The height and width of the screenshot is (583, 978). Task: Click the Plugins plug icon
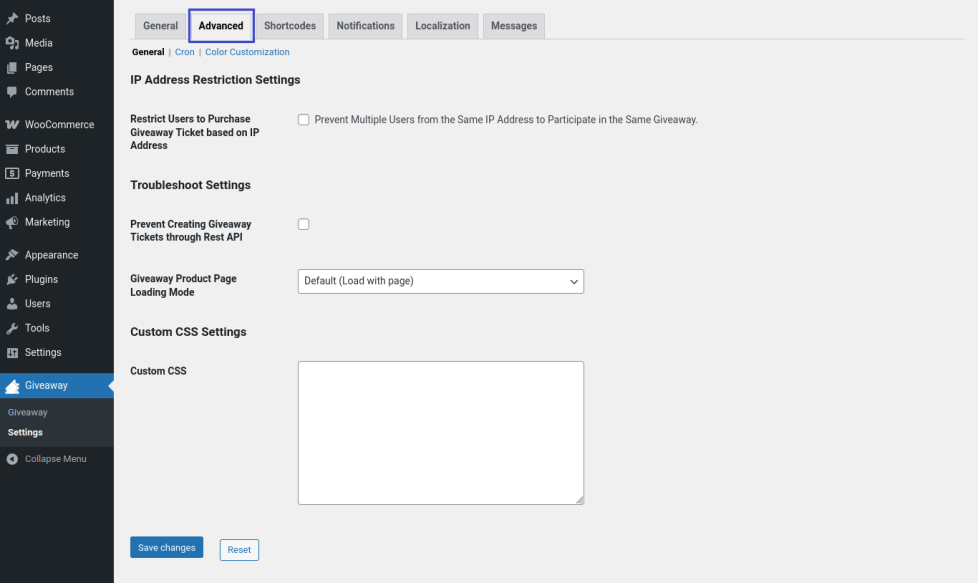coord(12,279)
